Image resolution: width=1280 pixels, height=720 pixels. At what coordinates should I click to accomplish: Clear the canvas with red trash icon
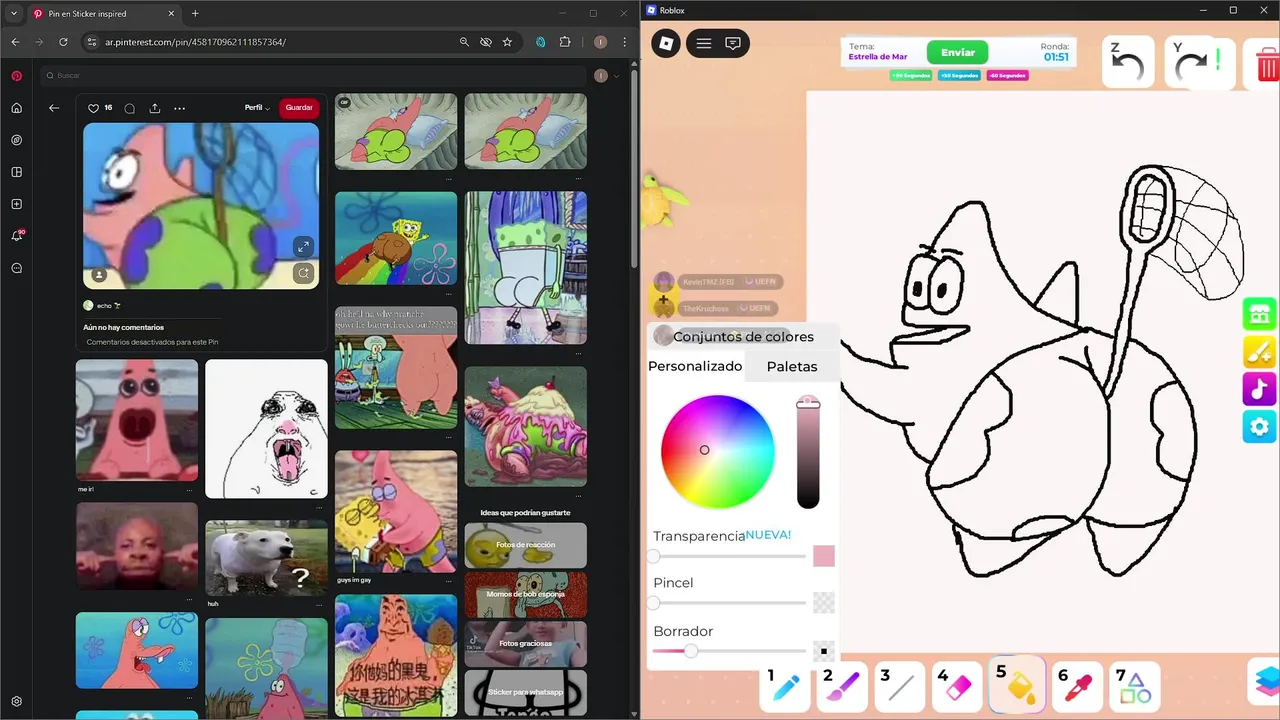click(x=1265, y=65)
